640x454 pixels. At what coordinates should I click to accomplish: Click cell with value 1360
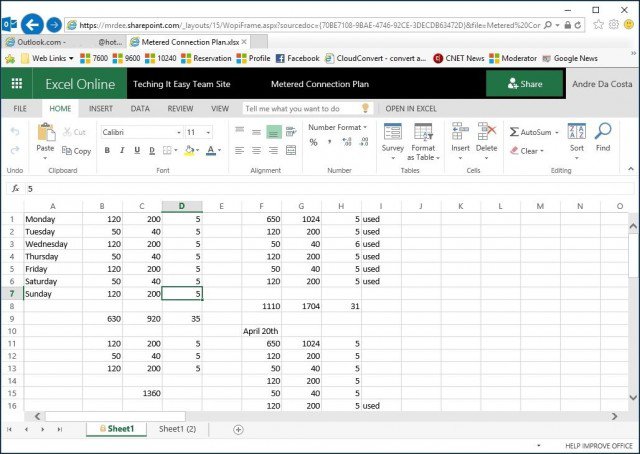coord(142,393)
